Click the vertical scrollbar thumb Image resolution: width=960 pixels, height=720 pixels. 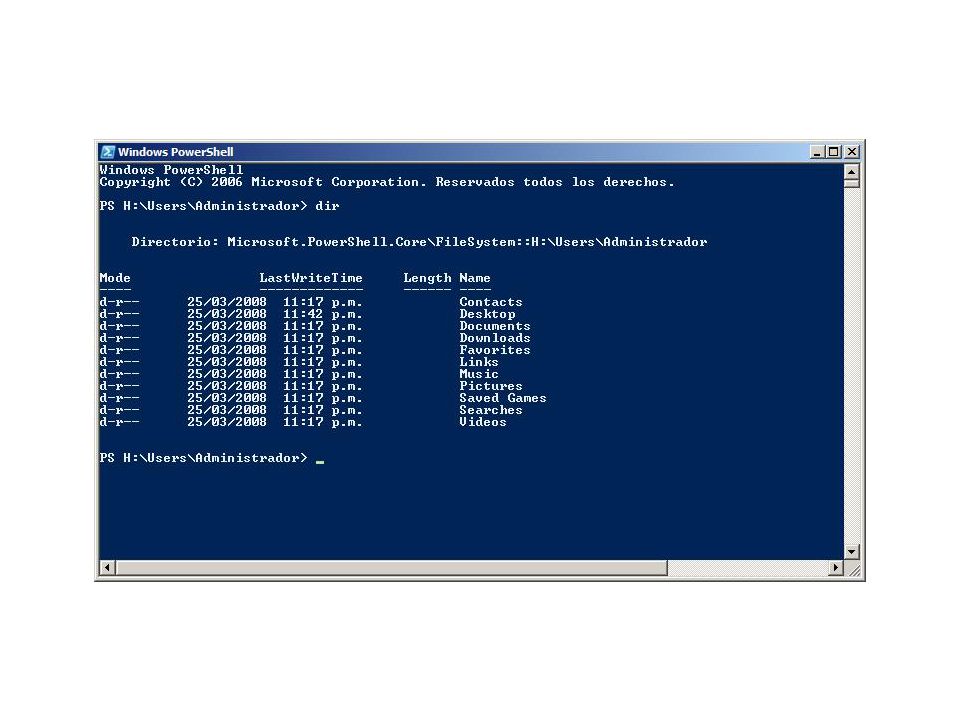[851, 184]
